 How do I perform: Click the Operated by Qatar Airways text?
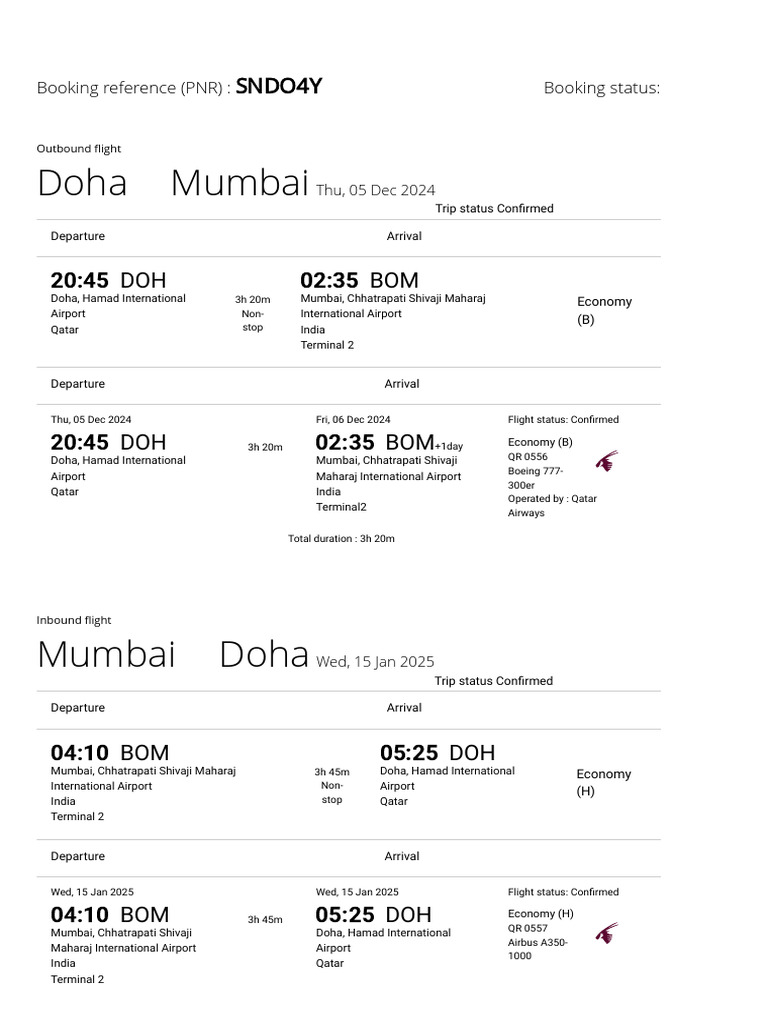[x=551, y=506]
